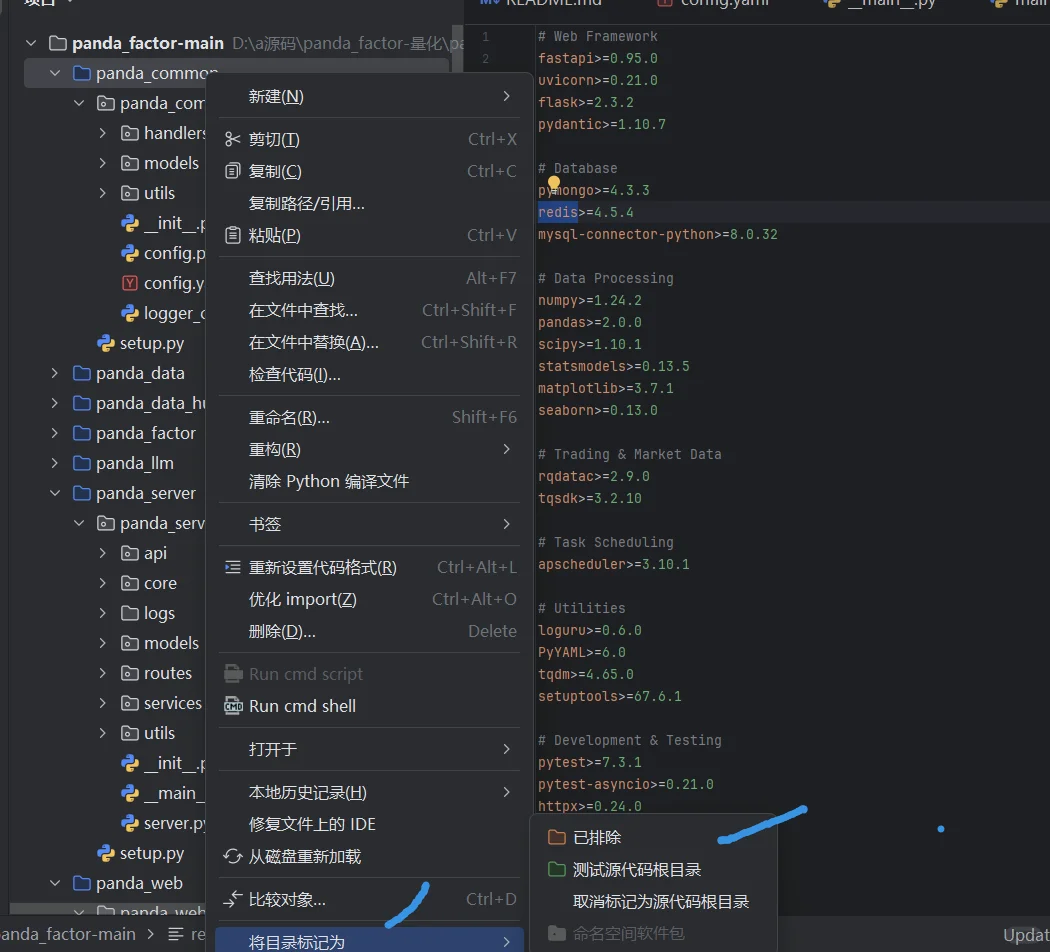Select the models folder under panda_server
Screen dimensions: 1050x952
[171, 643]
